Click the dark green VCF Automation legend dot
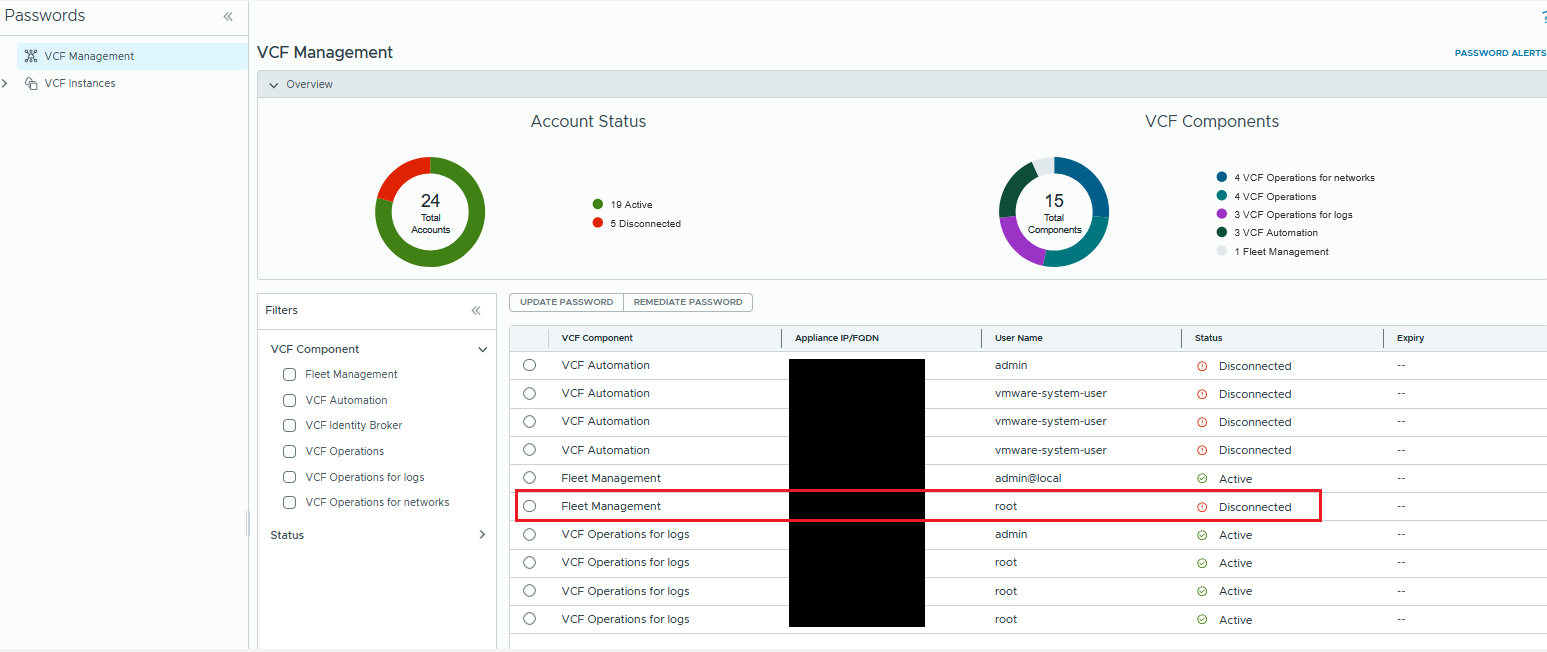This screenshot has height=652, width=1547. point(1222,232)
